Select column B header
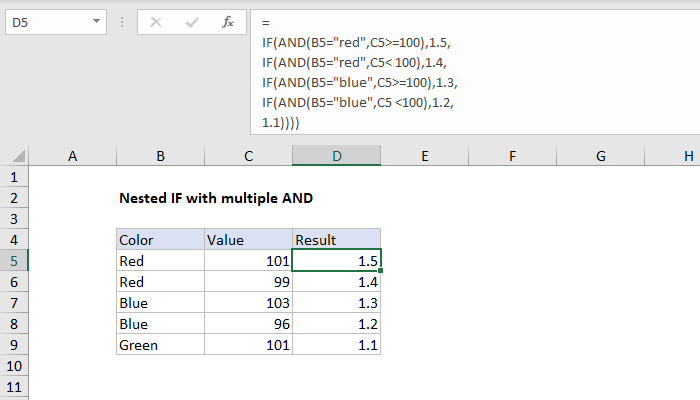Screen dimensions: 700x400 pyautogui.click(x=160, y=156)
